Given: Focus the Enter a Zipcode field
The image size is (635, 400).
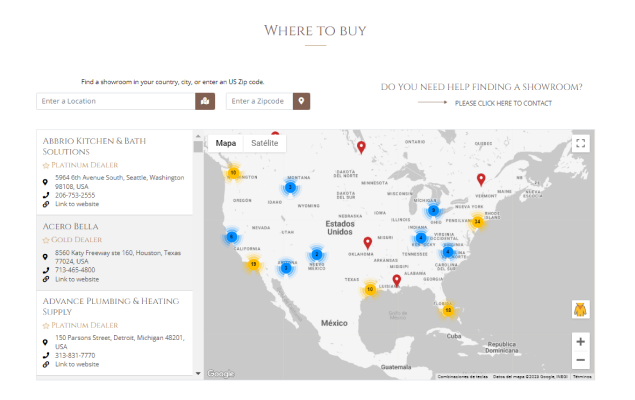Looking at the screenshot, I should (x=258, y=101).
